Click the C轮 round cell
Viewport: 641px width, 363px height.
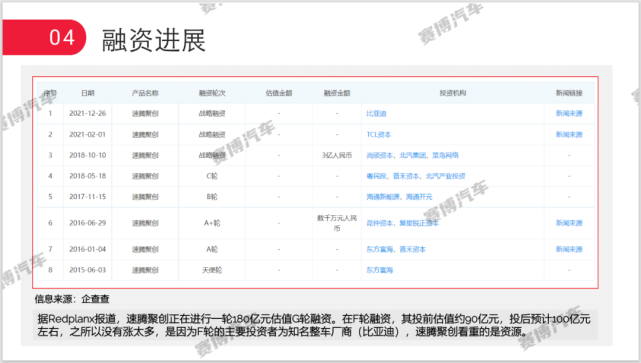click(x=212, y=176)
